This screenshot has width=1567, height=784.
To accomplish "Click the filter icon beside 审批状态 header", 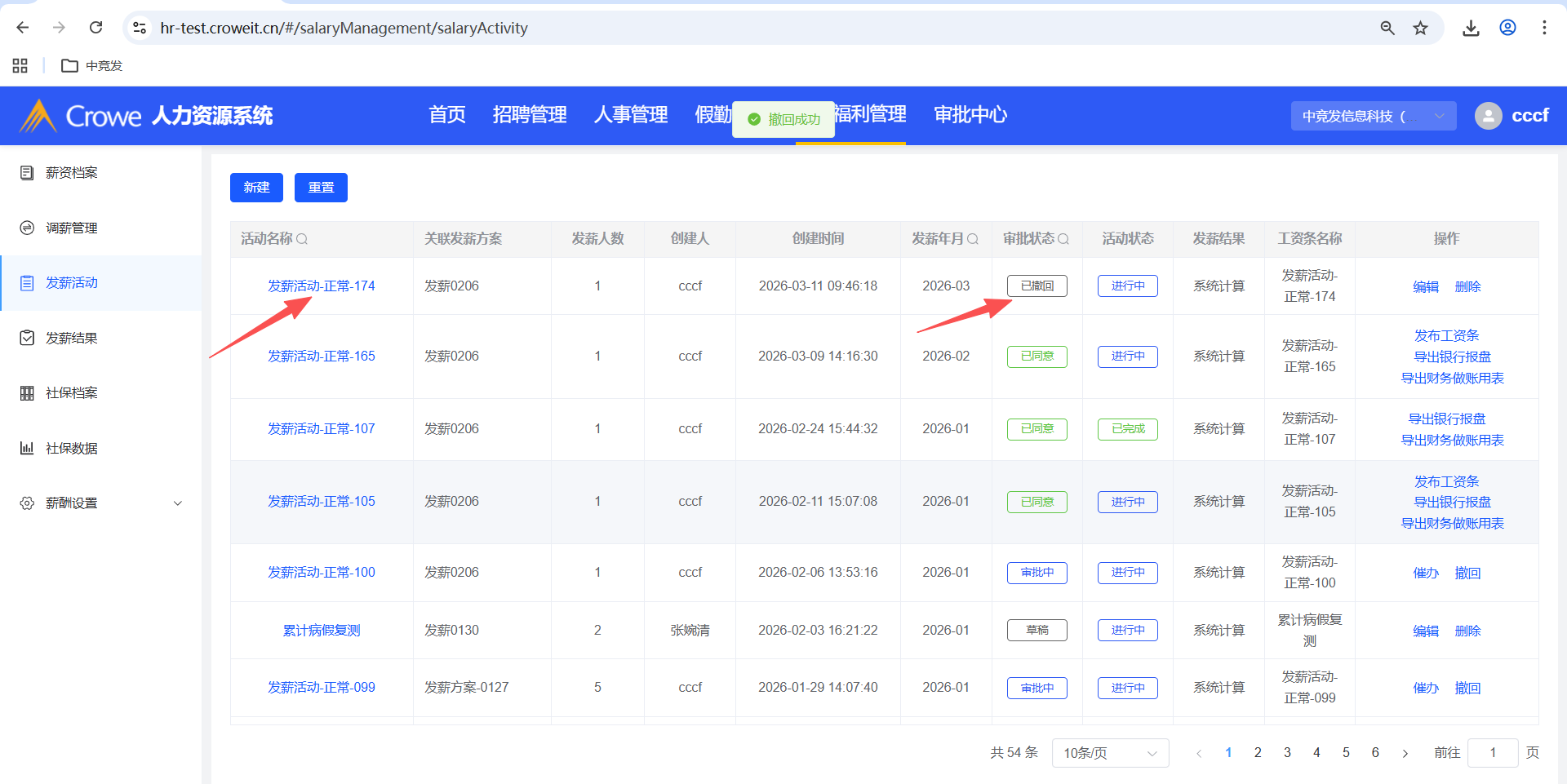I will coord(1063,239).
